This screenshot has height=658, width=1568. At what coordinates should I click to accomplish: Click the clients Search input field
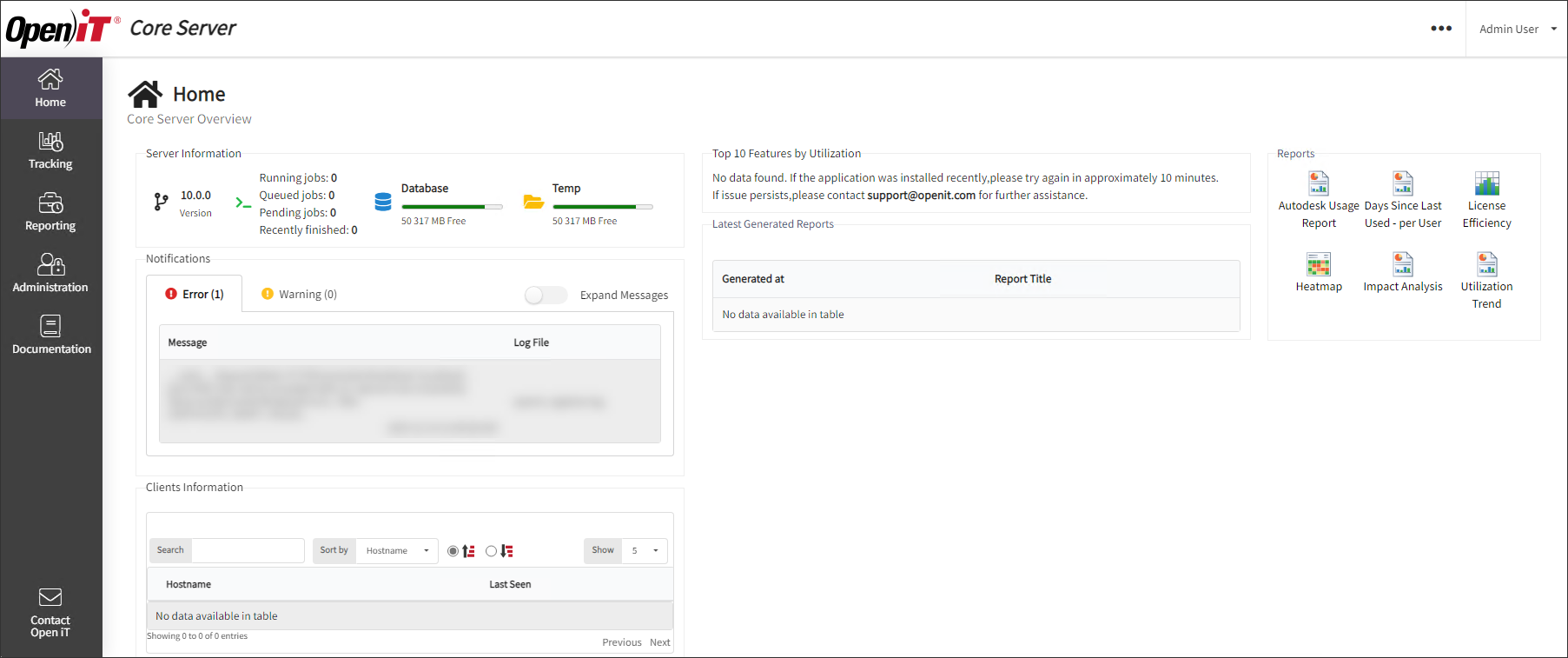[248, 550]
